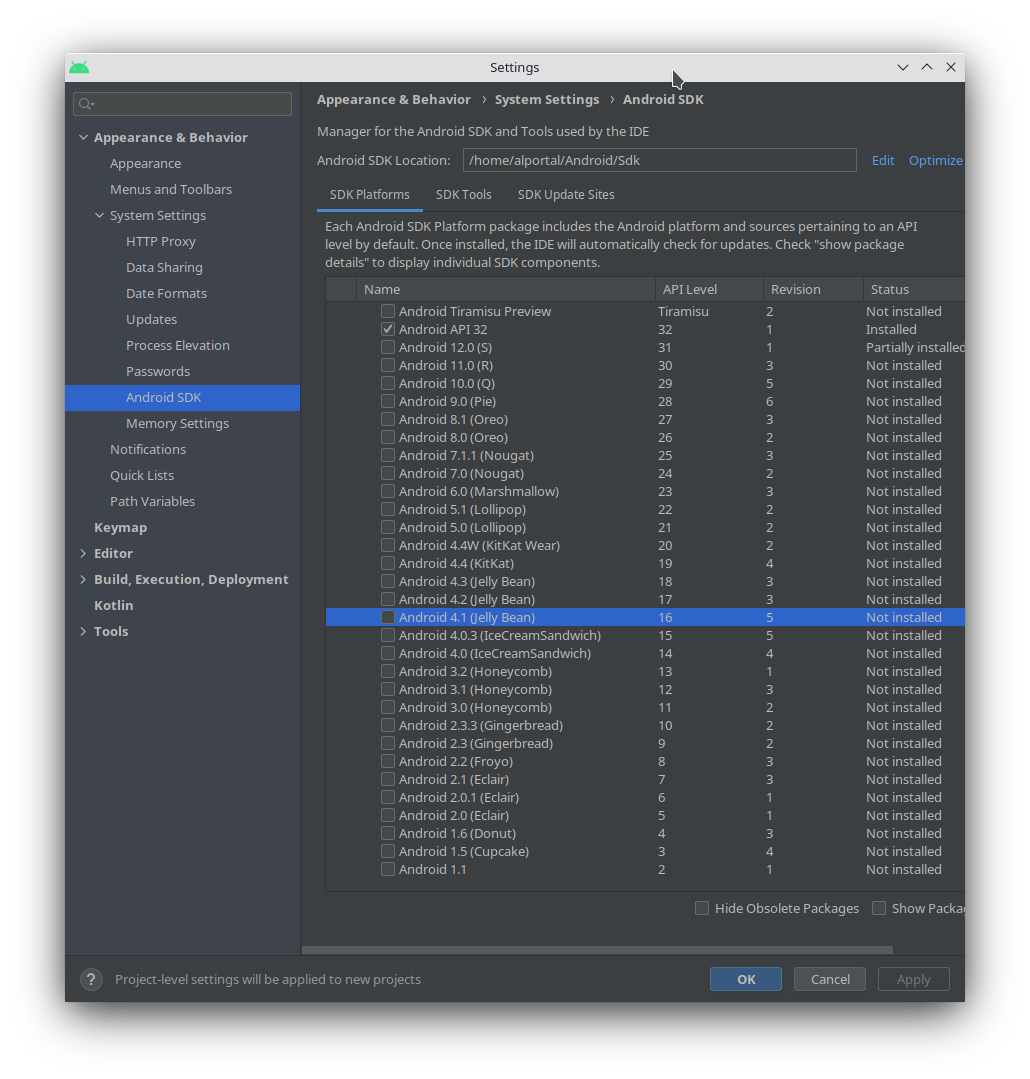Select Path Variables in the sidebar
The image size is (1030, 1079).
152,502
